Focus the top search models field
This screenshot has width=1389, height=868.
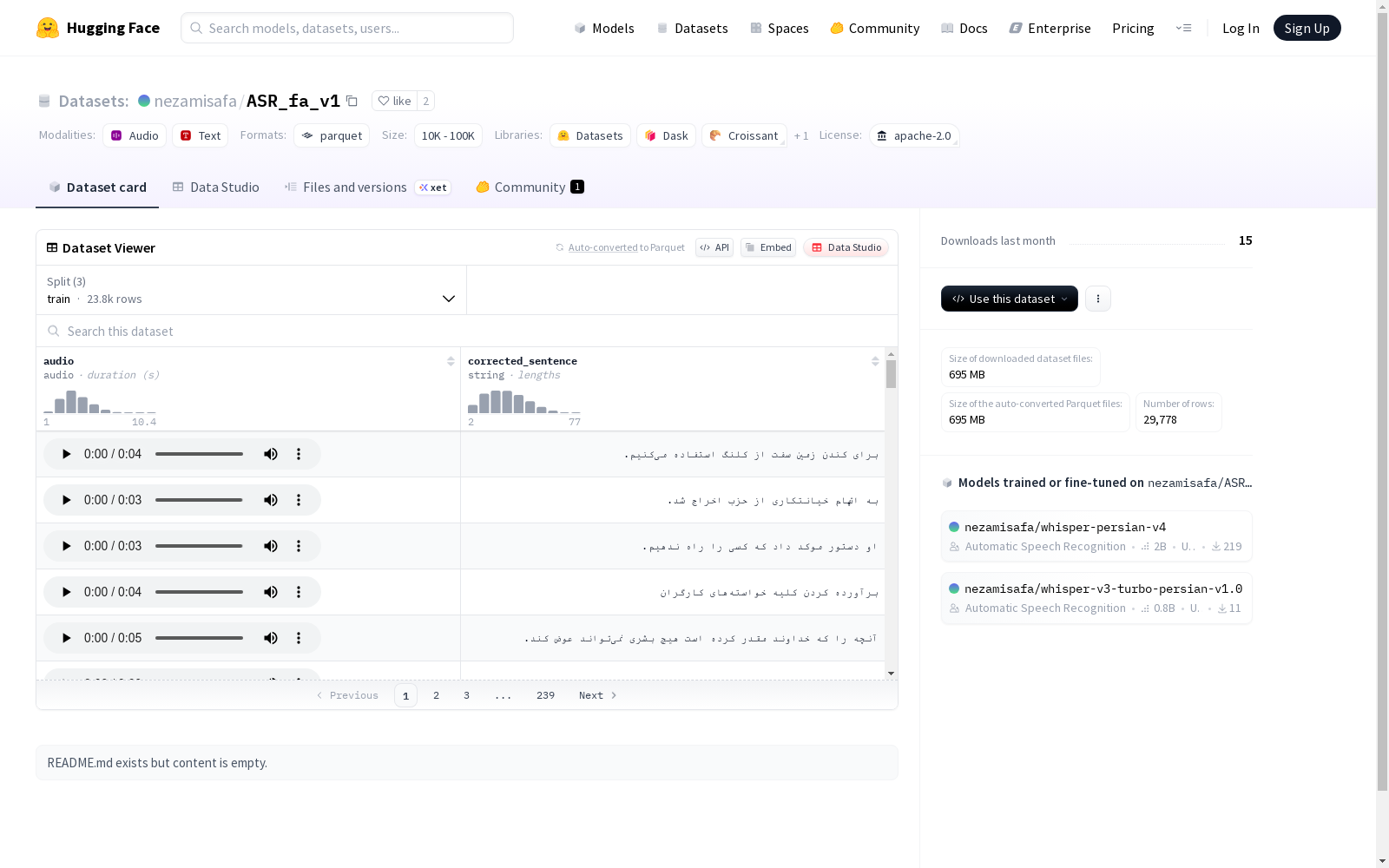347,28
